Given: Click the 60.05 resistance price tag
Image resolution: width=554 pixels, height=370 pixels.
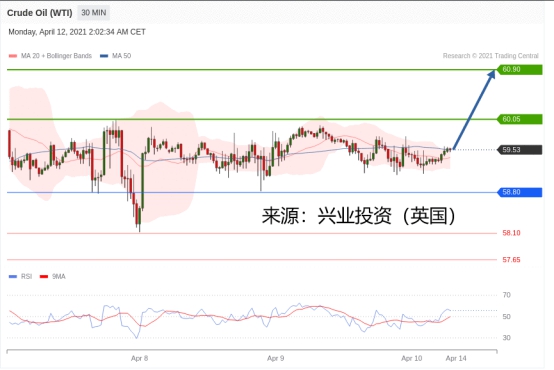Looking at the screenshot, I should (x=519, y=119).
